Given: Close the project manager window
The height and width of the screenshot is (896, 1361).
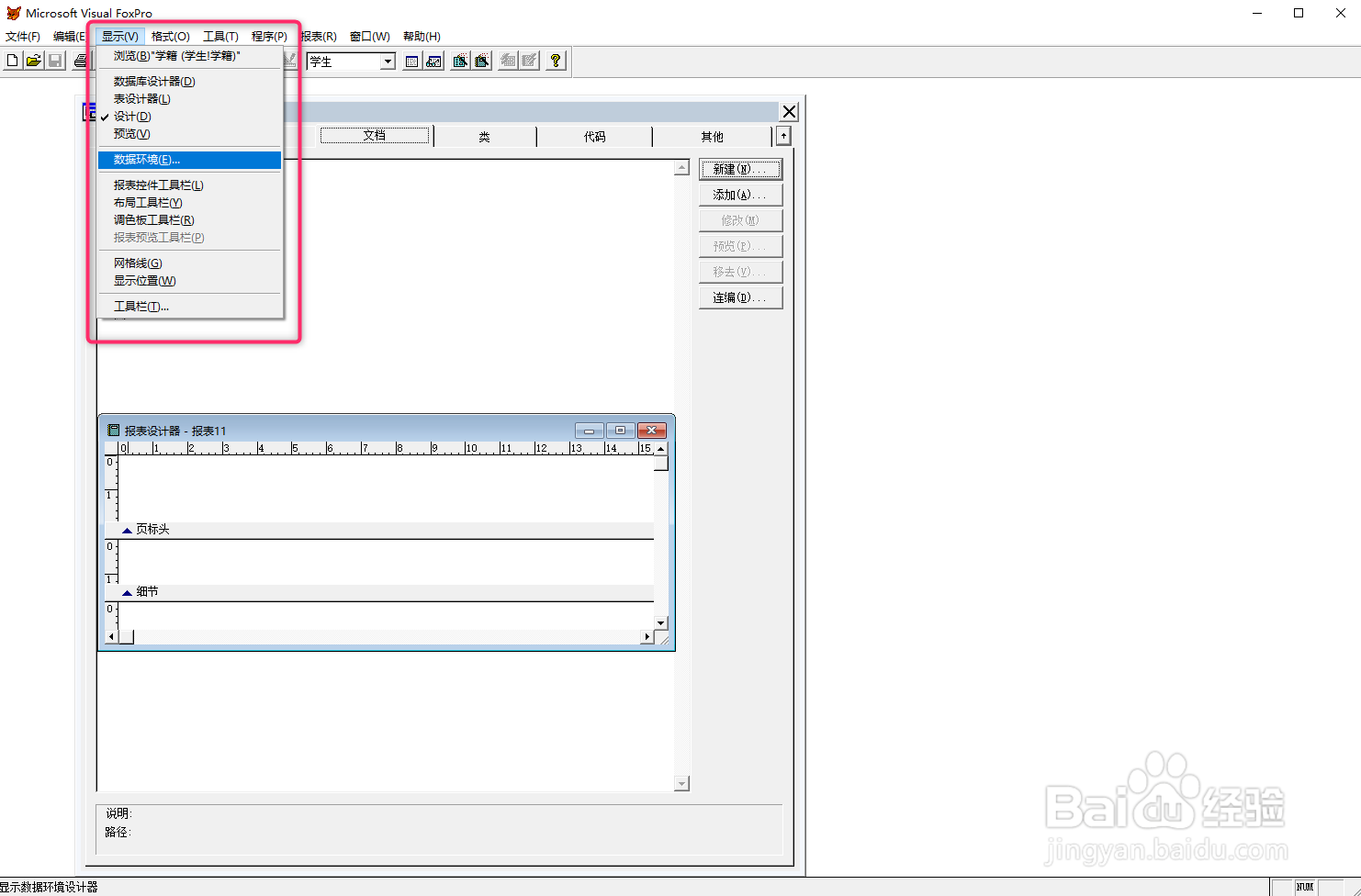Looking at the screenshot, I should click(789, 112).
